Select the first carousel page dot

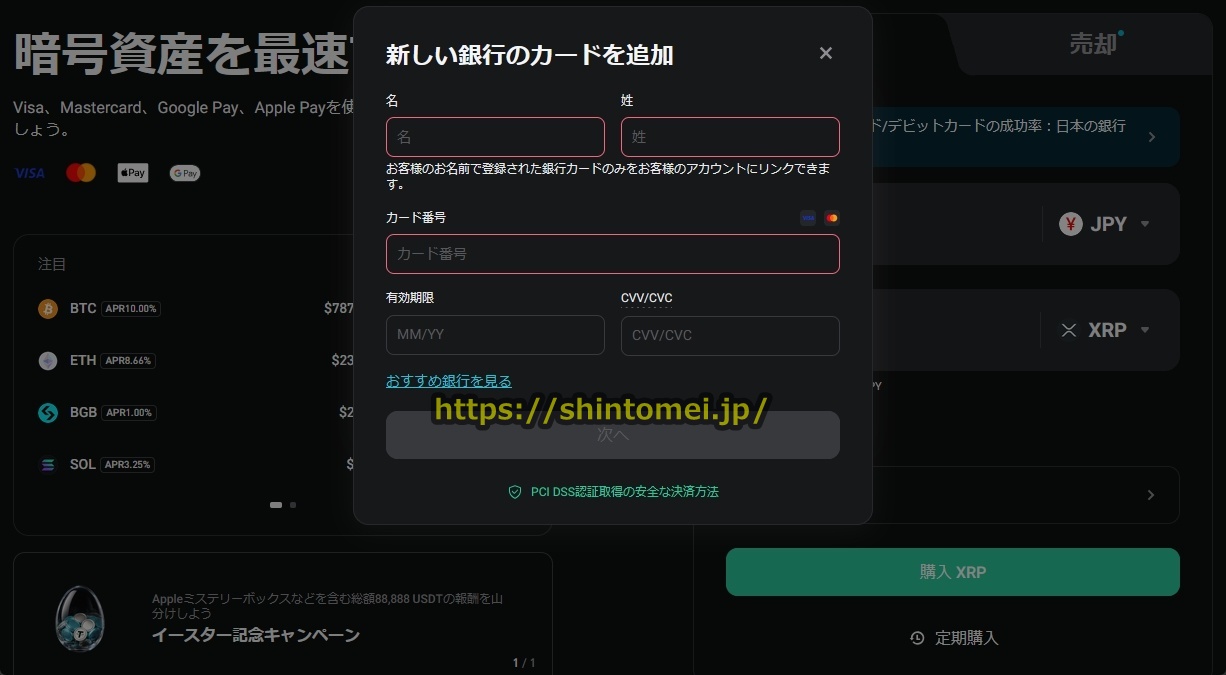pyautogui.click(x=276, y=505)
